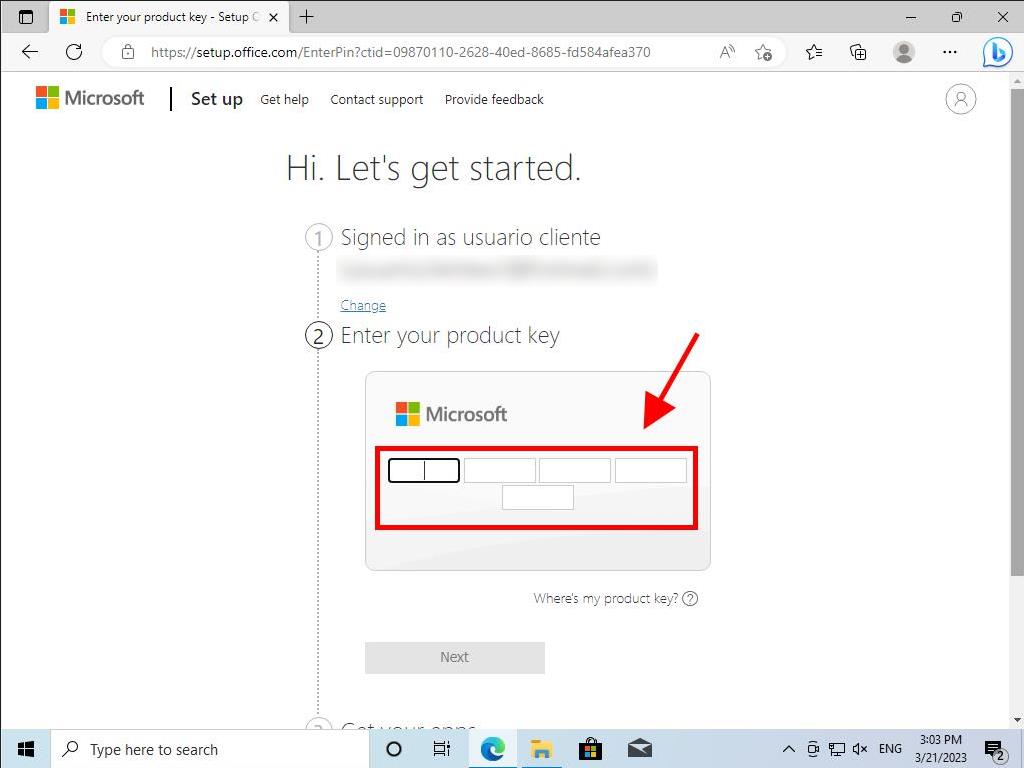Screen dimensions: 1024x768
Task: Open the notifications center in the taskbar
Action: tap(993, 749)
